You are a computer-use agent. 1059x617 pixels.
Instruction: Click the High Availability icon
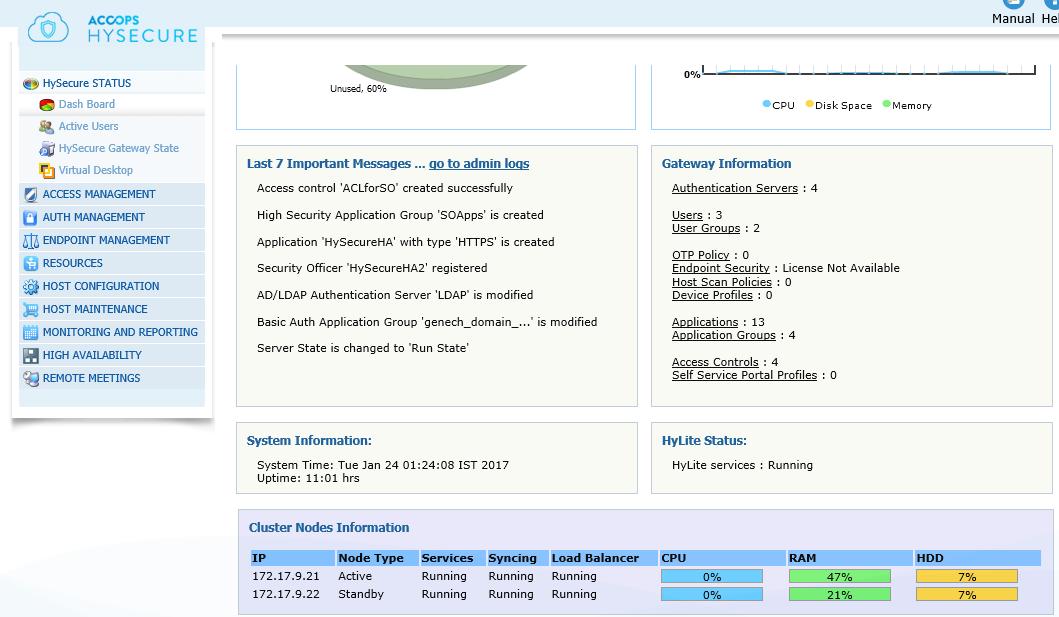(30, 356)
